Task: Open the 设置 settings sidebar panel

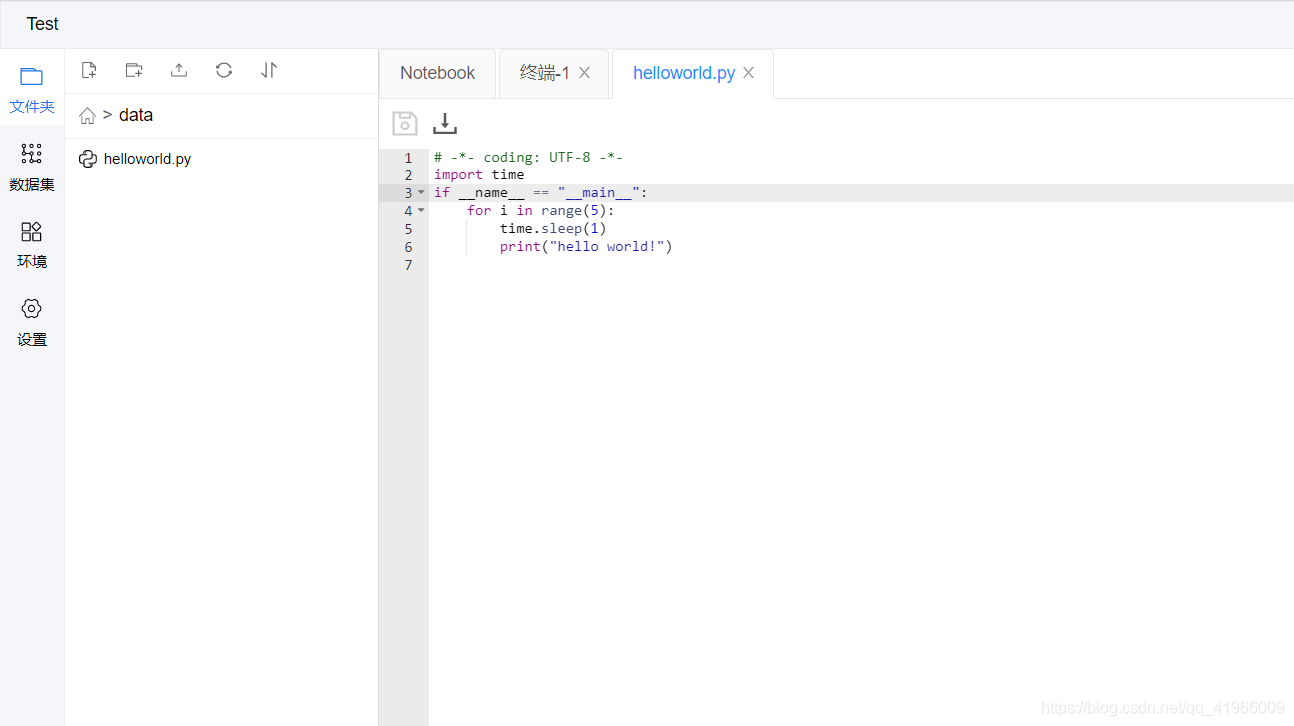Action: pyautogui.click(x=32, y=323)
